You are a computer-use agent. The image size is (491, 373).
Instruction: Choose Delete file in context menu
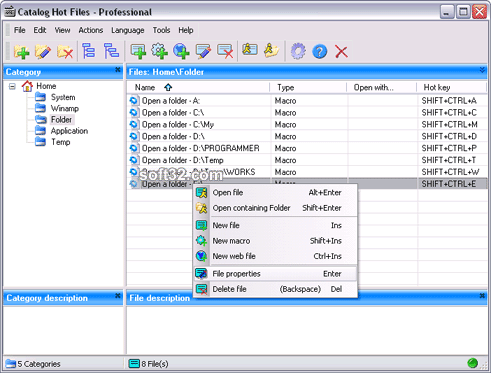[x=275, y=289]
